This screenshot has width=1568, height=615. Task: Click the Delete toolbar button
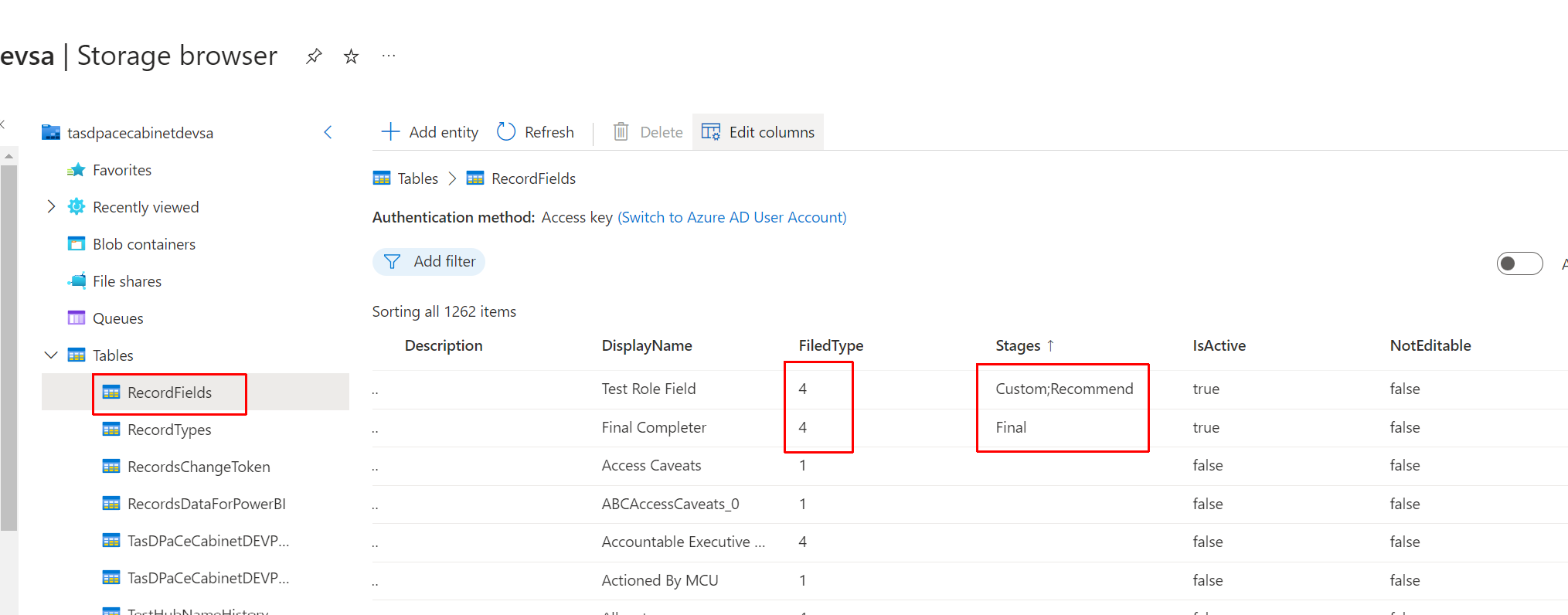(x=648, y=132)
